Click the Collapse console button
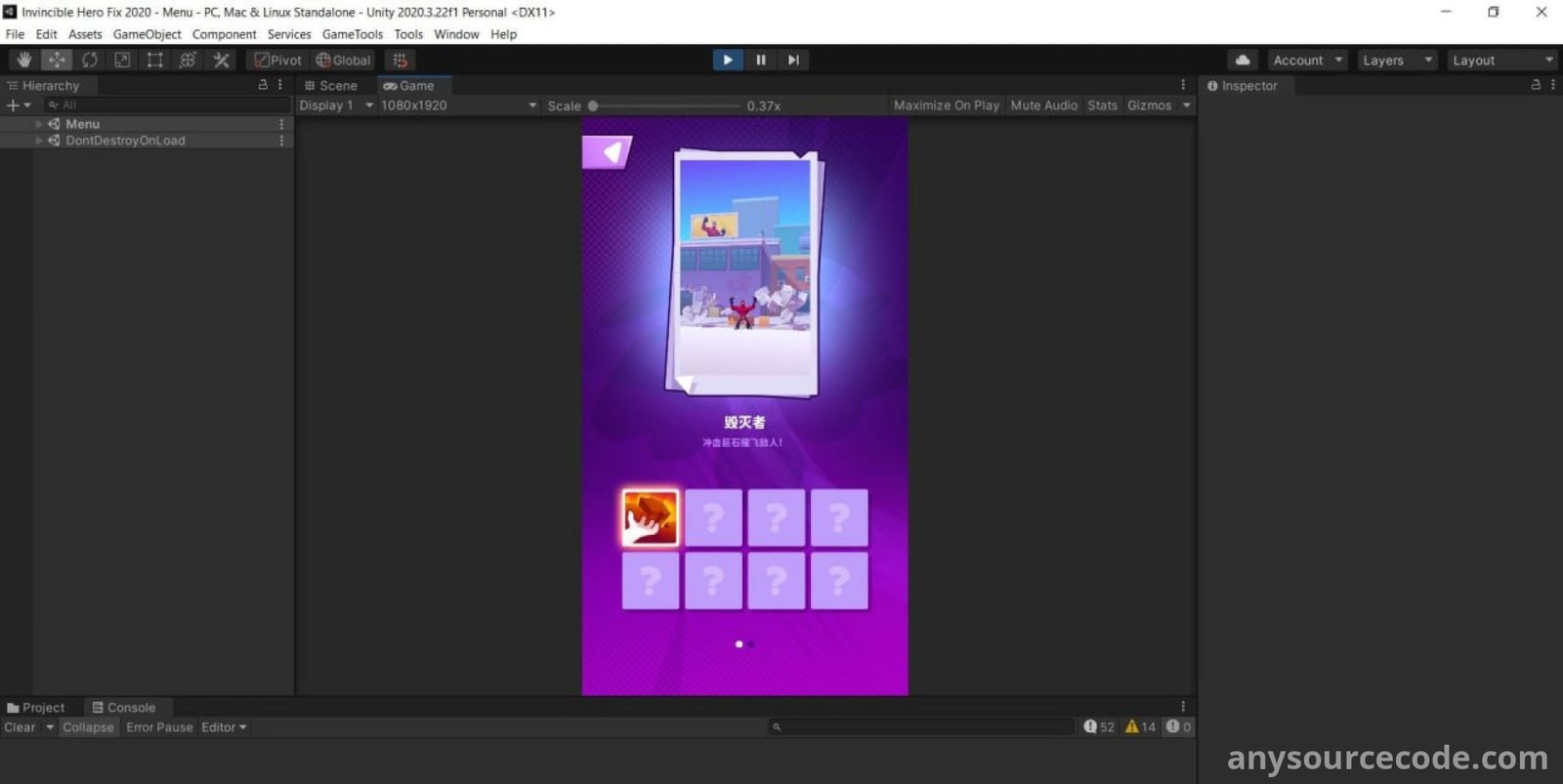This screenshot has height=784, width=1563. tap(88, 727)
